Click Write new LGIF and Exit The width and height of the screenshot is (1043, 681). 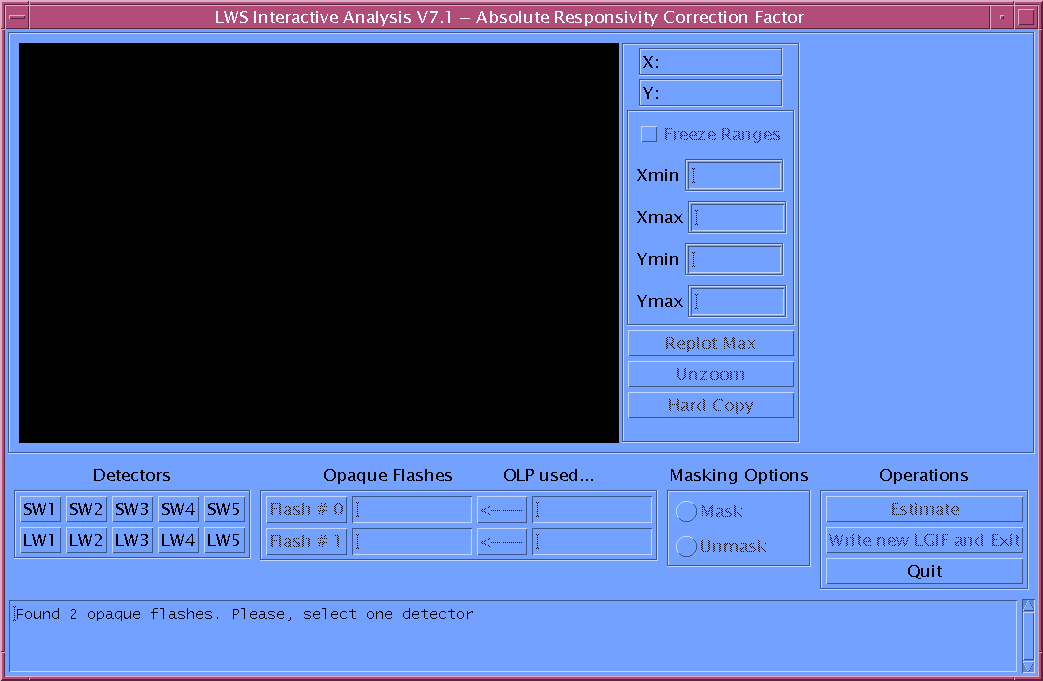pos(924,540)
